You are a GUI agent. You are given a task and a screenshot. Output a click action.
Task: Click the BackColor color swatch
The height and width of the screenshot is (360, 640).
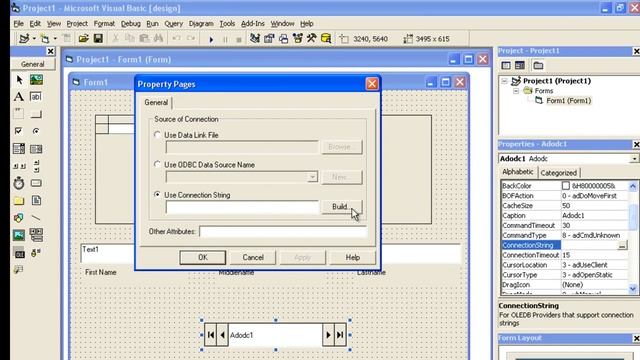click(565, 186)
